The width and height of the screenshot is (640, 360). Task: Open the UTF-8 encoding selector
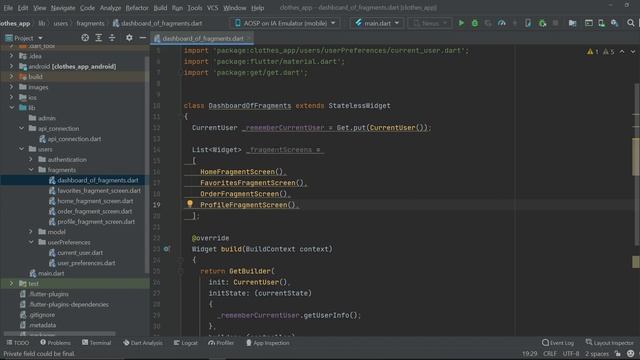(571, 353)
